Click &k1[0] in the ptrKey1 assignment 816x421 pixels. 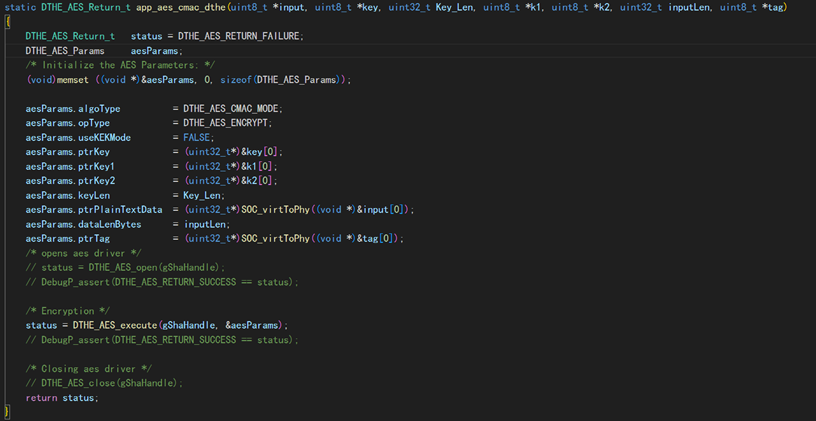click(x=257, y=167)
